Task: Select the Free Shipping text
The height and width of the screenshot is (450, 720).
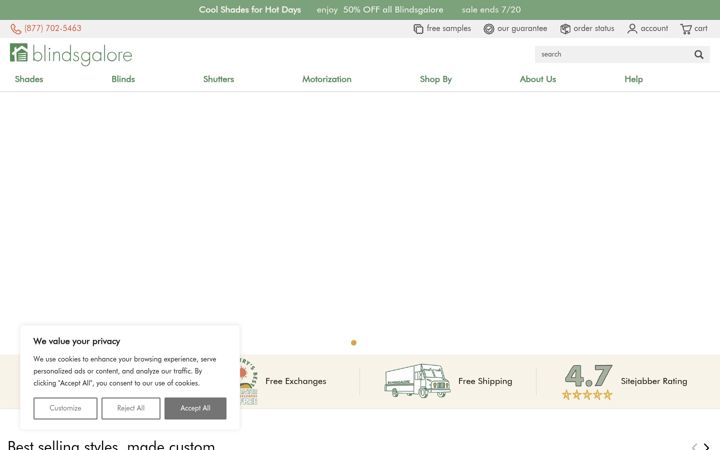Action: (485, 381)
